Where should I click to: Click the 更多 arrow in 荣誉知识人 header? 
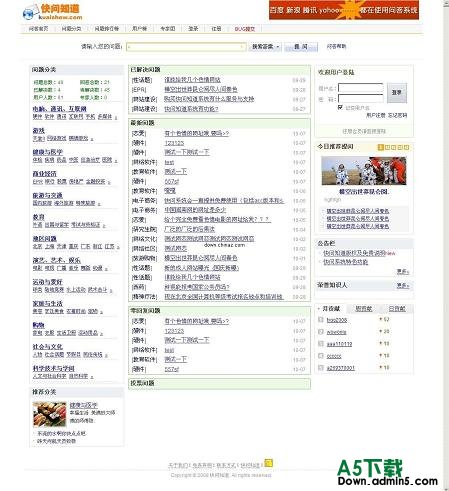click(403, 286)
